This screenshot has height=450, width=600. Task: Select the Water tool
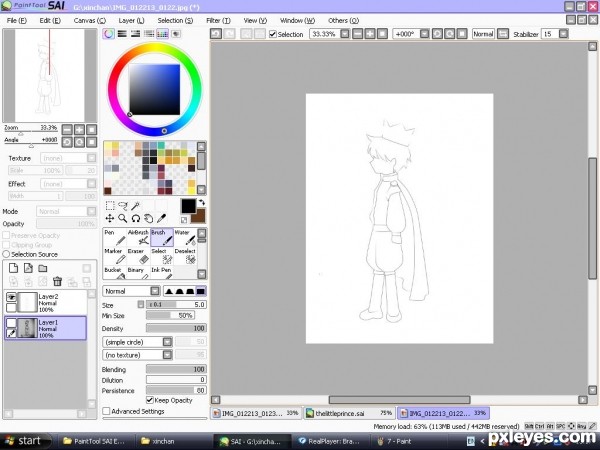pos(185,238)
